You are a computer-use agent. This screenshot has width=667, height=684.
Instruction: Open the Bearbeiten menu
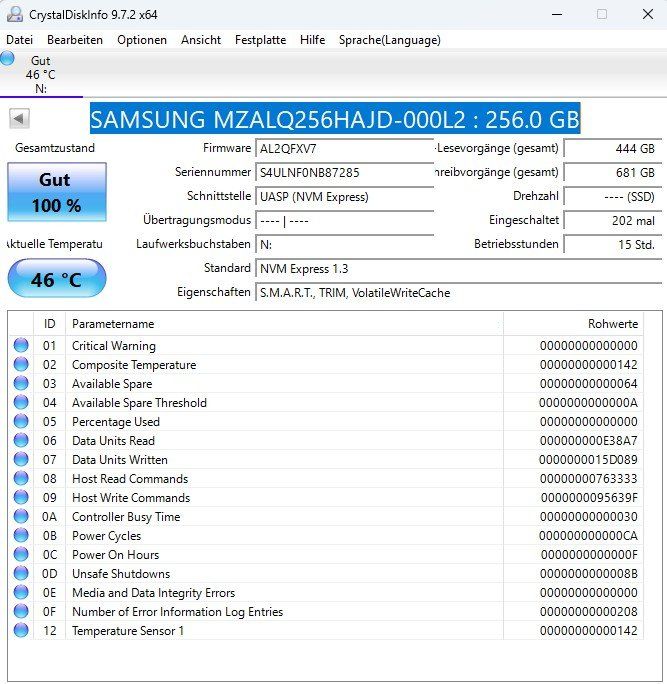click(75, 40)
